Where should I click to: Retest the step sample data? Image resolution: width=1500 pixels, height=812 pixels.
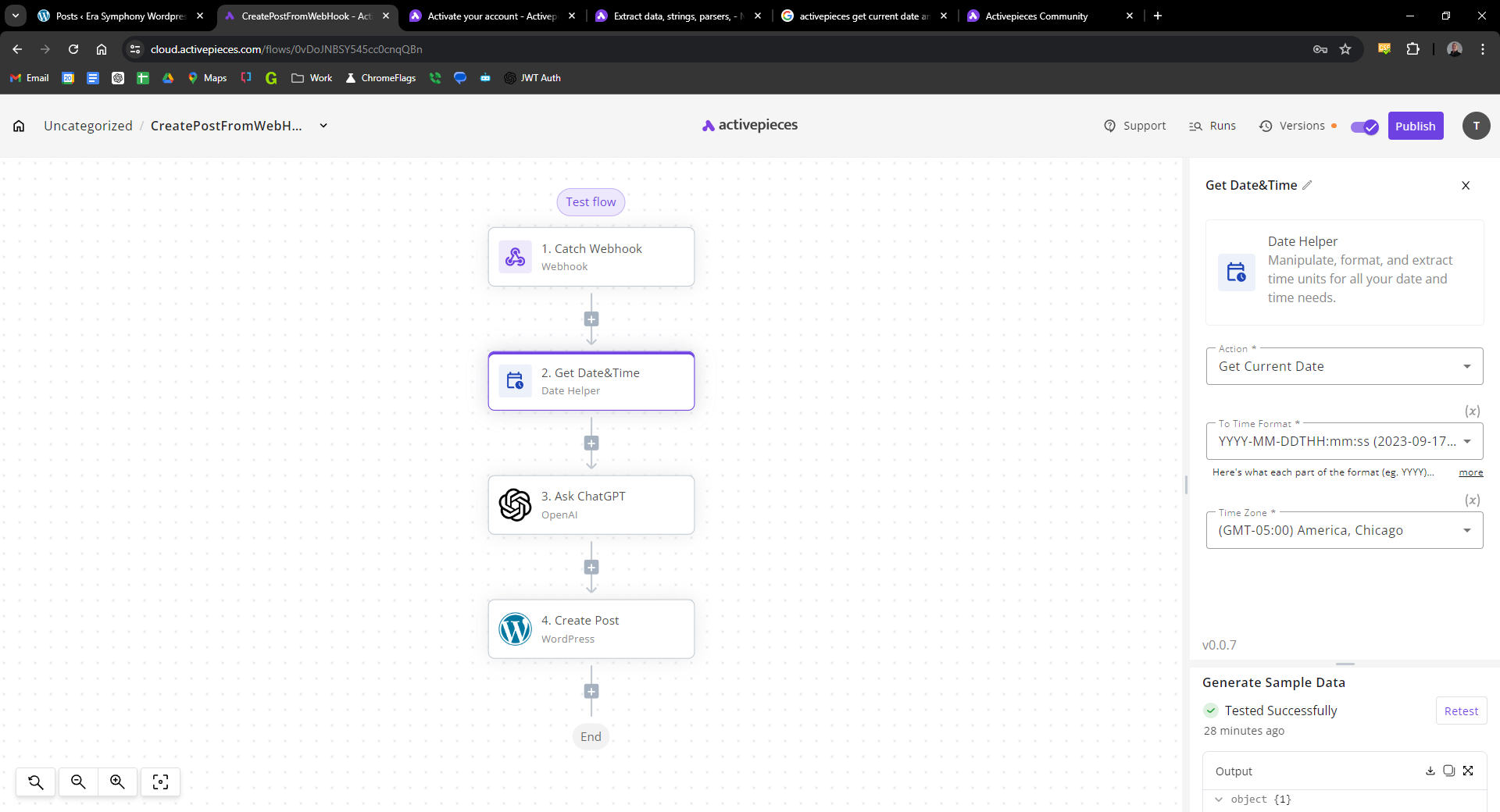[1461, 710]
